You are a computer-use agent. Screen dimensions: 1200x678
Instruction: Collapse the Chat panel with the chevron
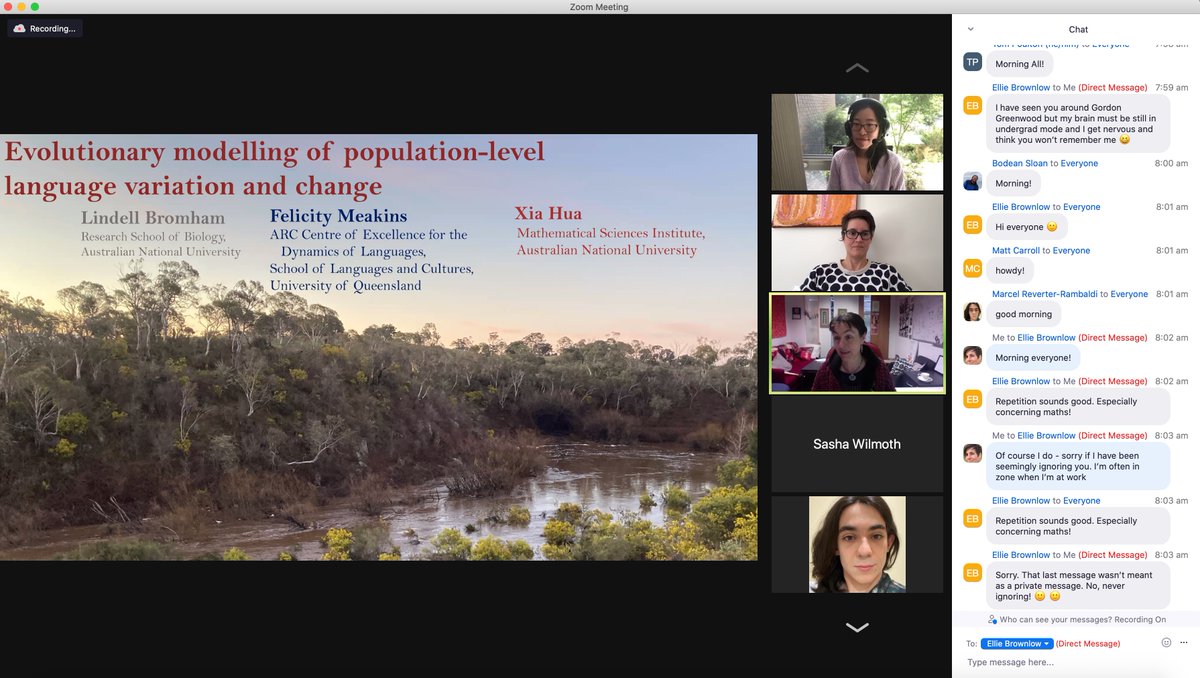coord(970,29)
